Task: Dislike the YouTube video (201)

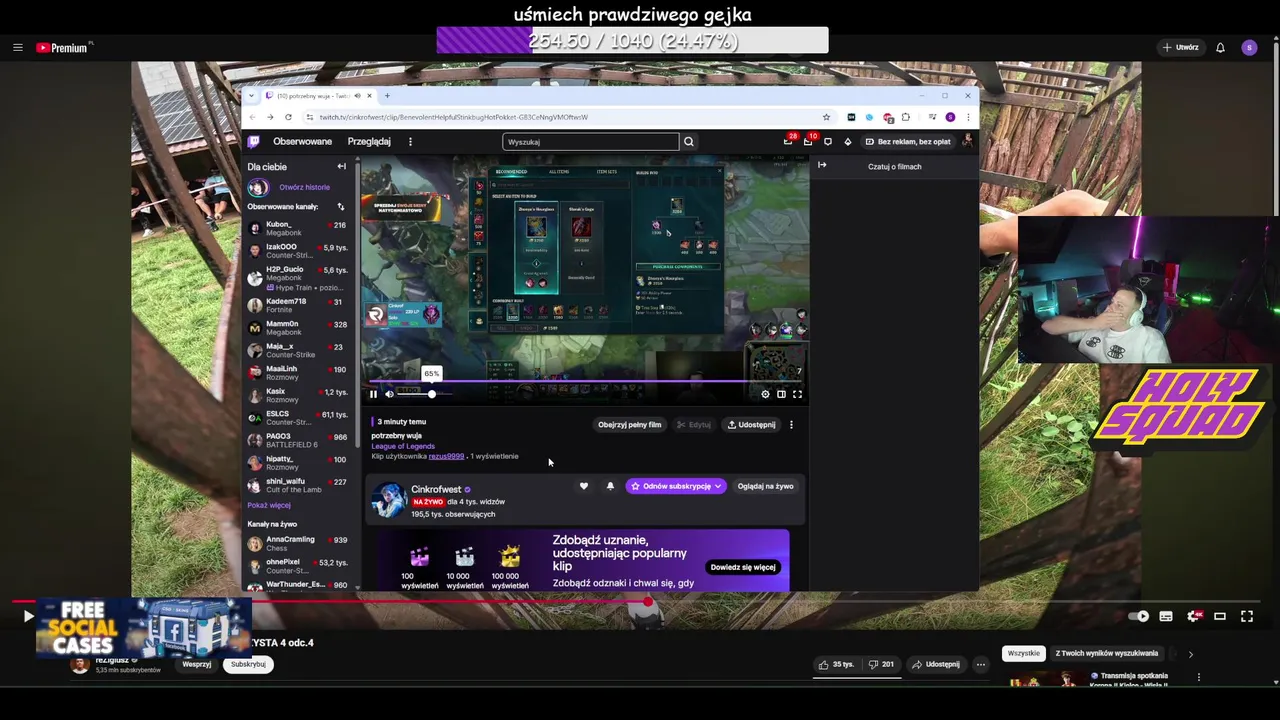Action: pyautogui.click(x=880, y=664)
